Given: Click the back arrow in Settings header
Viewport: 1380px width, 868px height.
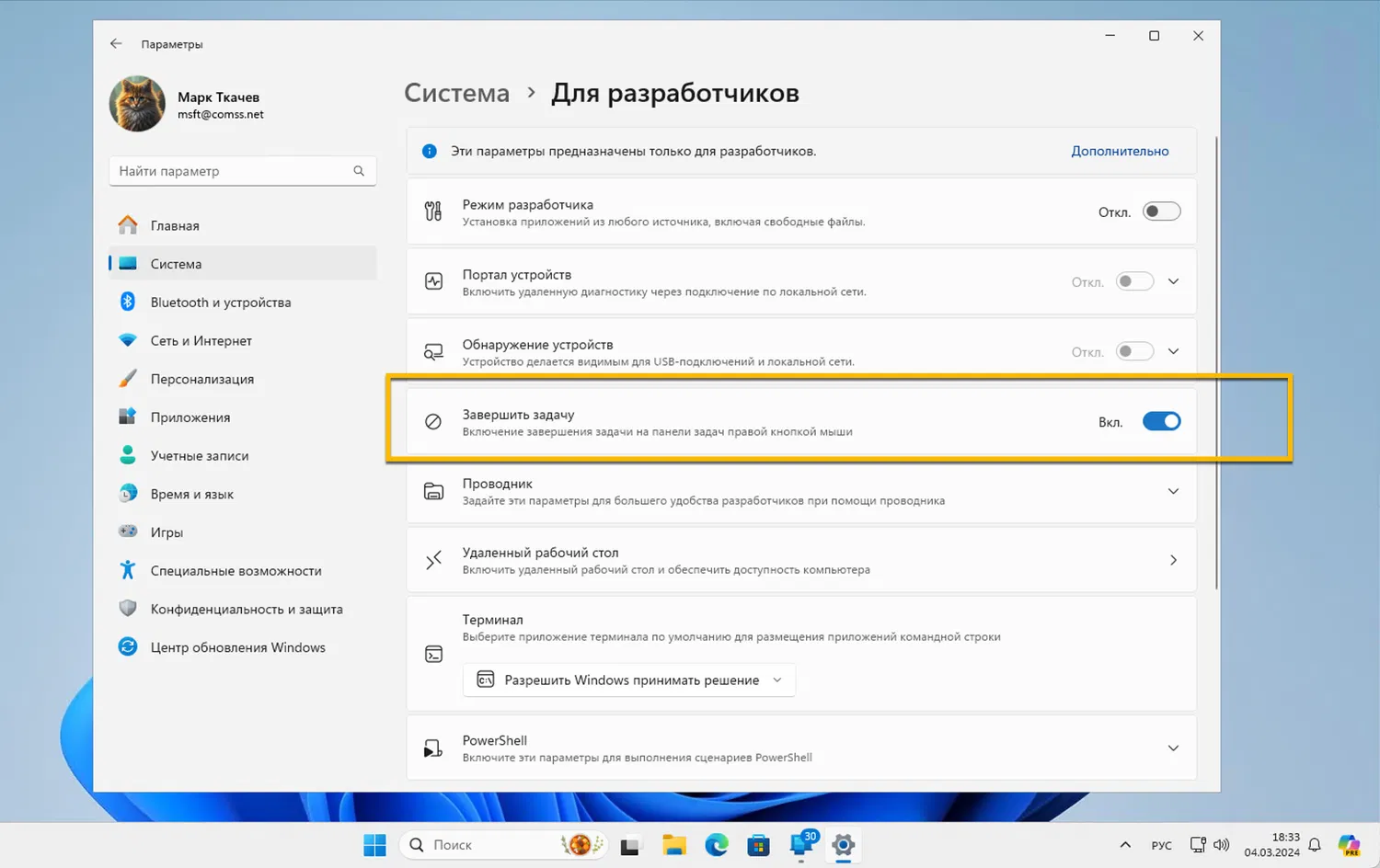Looking at the screenshot, I should point(116,43).
